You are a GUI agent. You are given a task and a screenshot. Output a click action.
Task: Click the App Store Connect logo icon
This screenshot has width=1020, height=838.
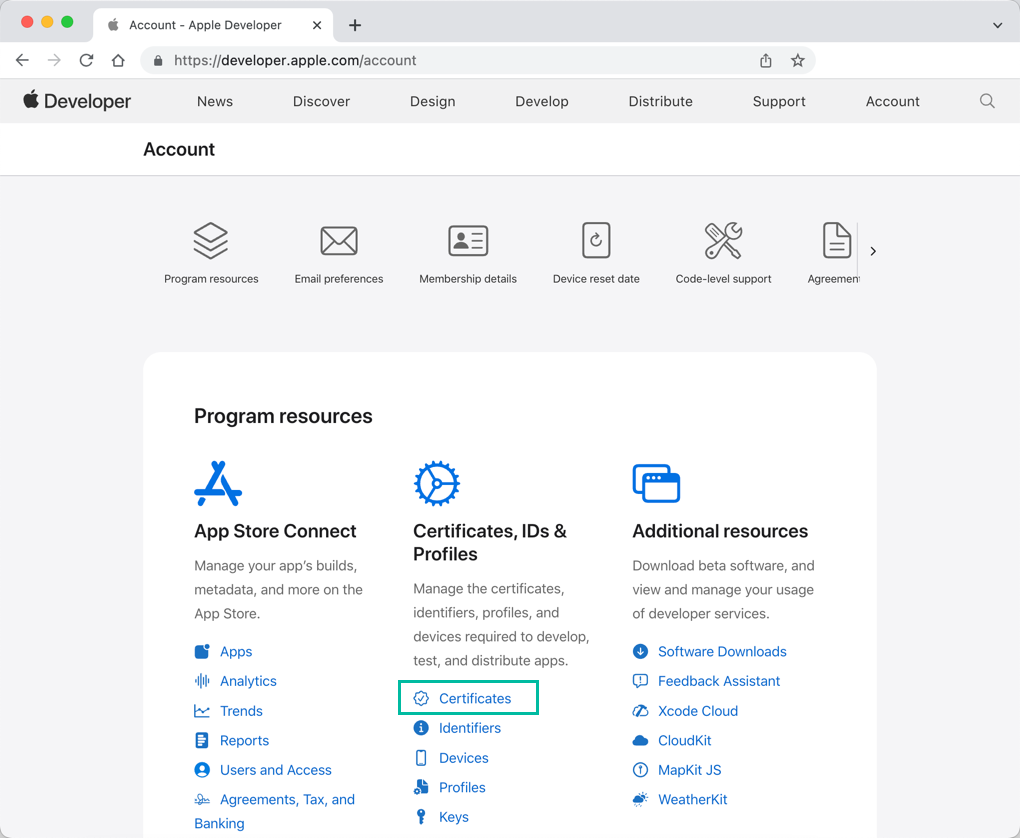(218, 484)
